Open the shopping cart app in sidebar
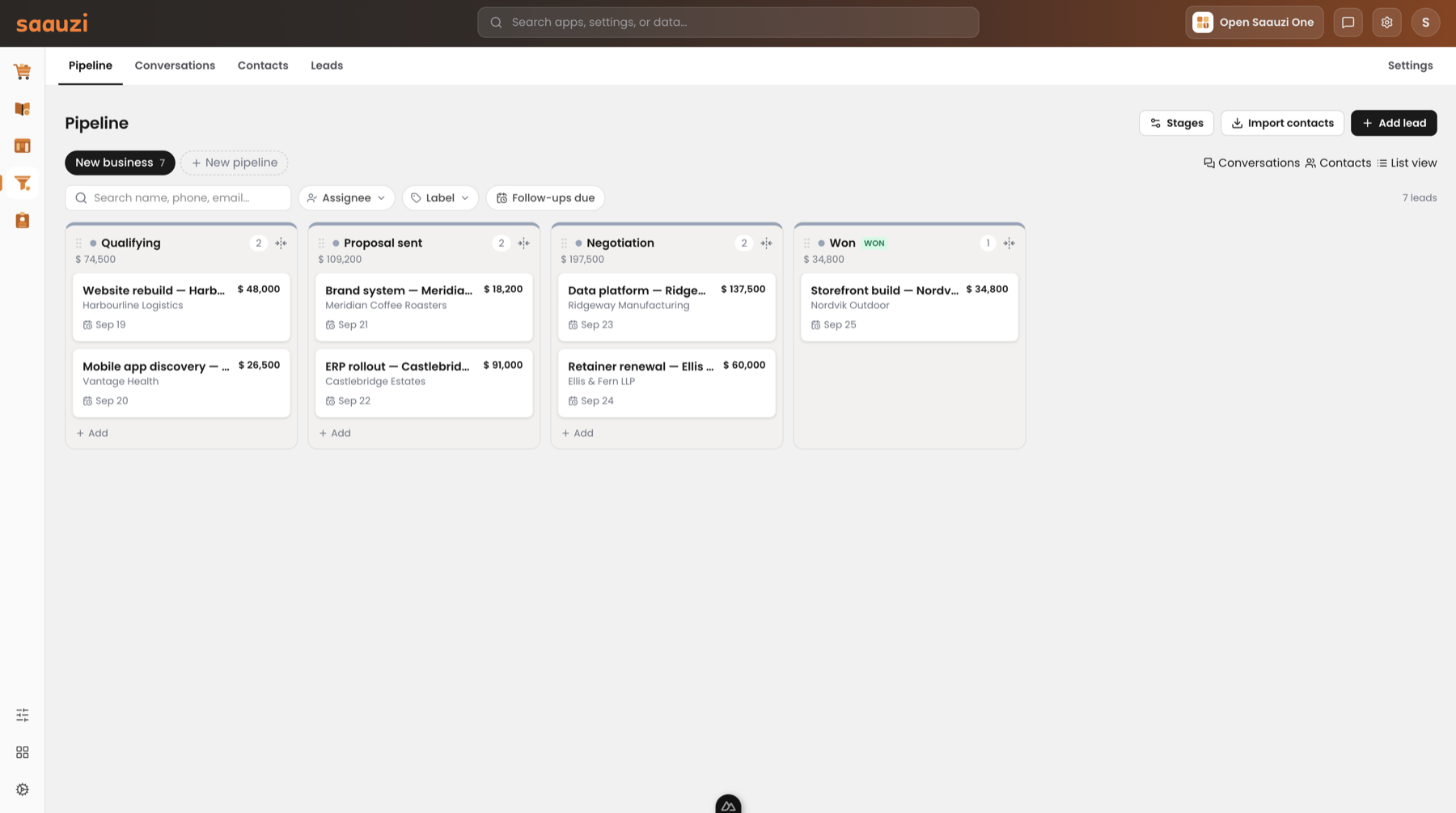 [x=23, y=72]
